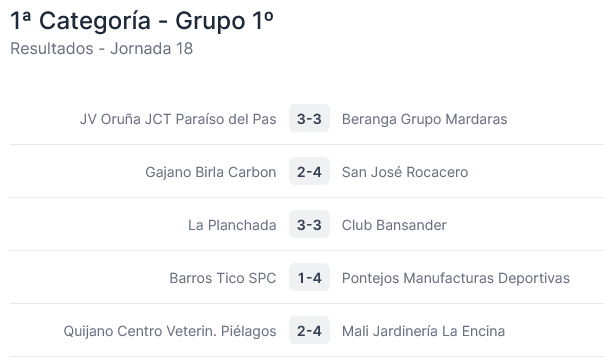Click Gajano Birla Carbon team name

pyautogui.click(x=211, y=172)
